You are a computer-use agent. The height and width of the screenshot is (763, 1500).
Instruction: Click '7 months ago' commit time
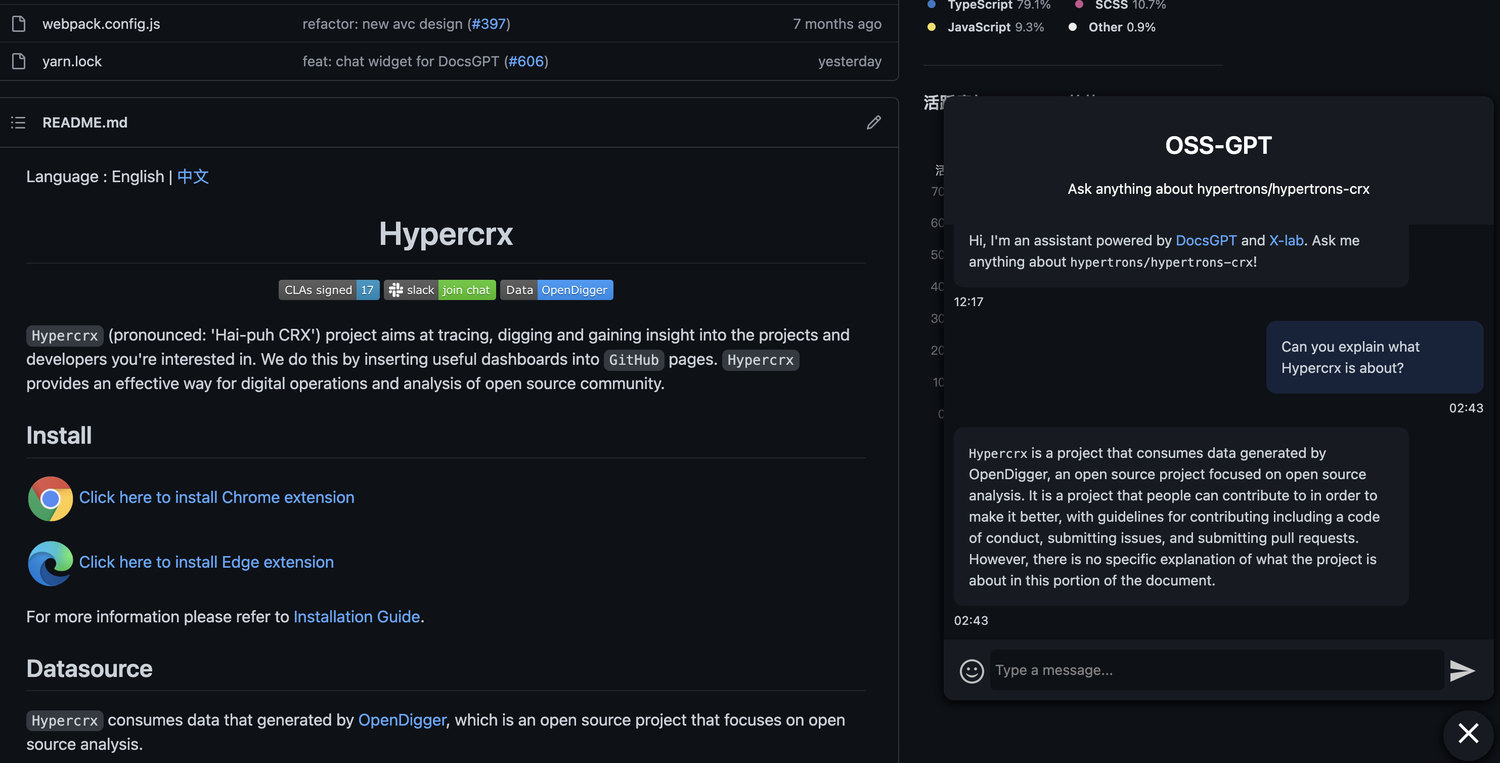(837, 24)
